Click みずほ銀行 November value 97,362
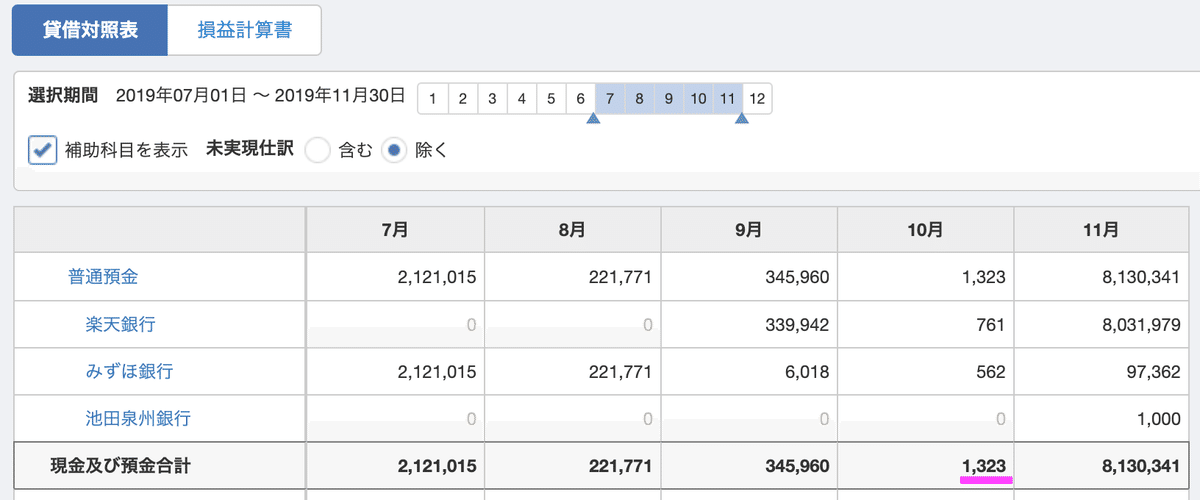 click(1152, 371)
